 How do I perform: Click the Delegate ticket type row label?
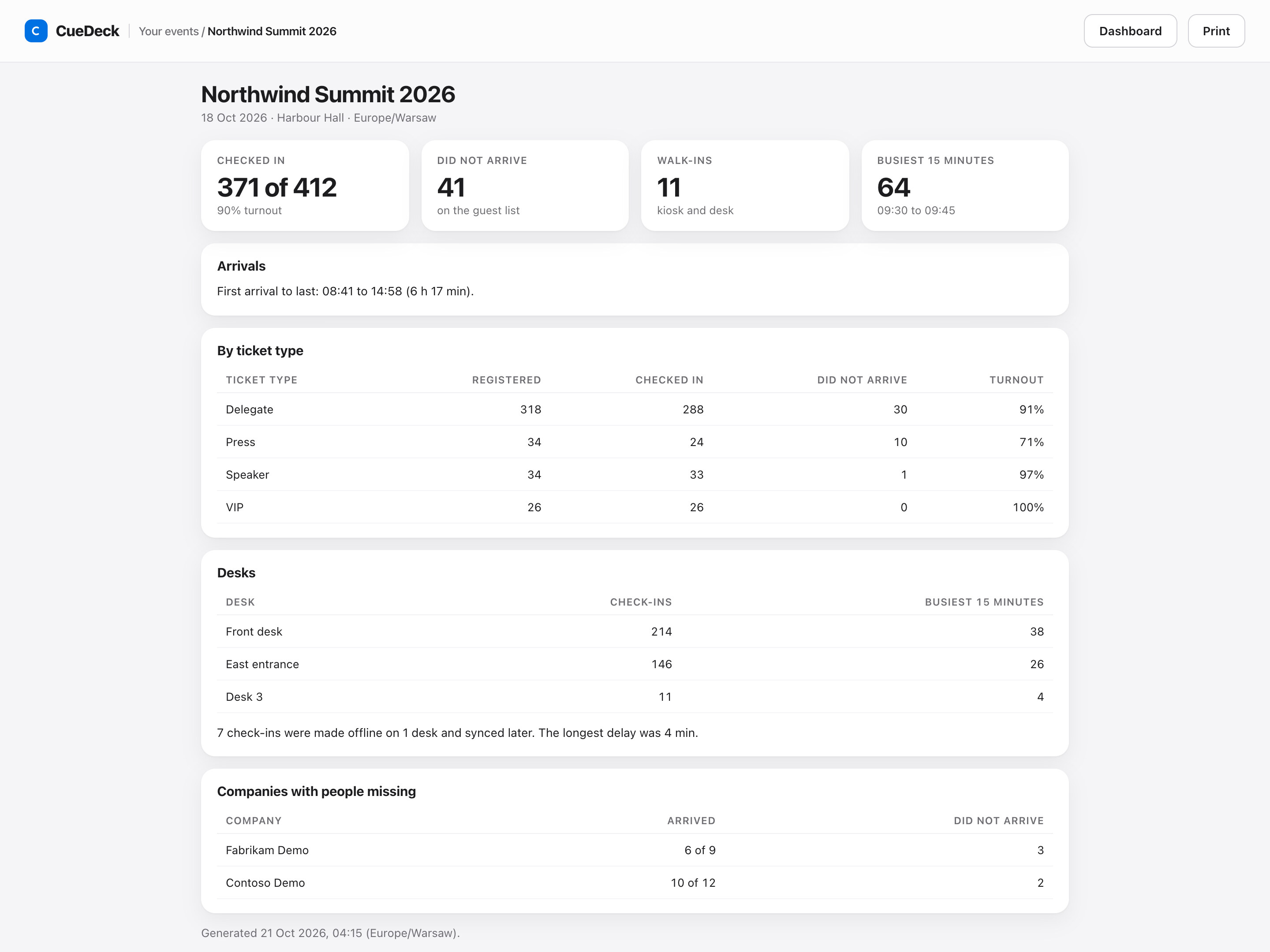pyautogui.click(x=249, y=410)
